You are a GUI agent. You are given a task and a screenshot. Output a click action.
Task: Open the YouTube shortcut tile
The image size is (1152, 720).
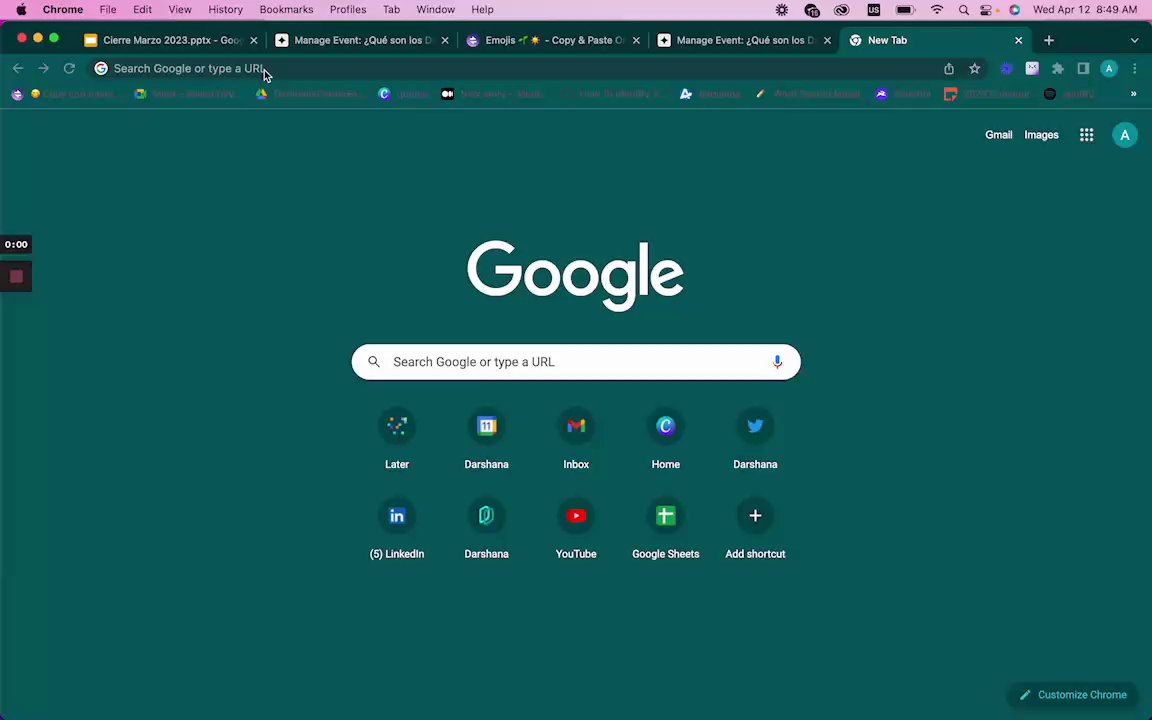(x=576, y=529)
